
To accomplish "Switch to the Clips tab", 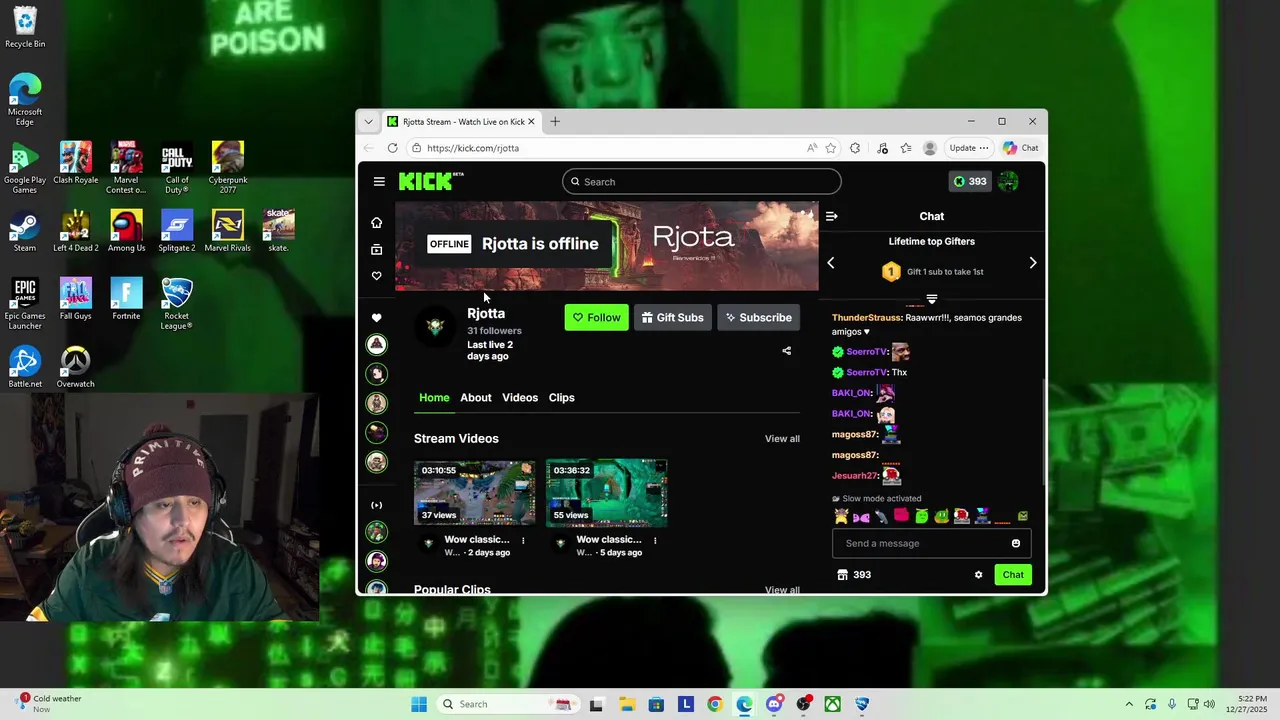I will [x=561, y=398].
